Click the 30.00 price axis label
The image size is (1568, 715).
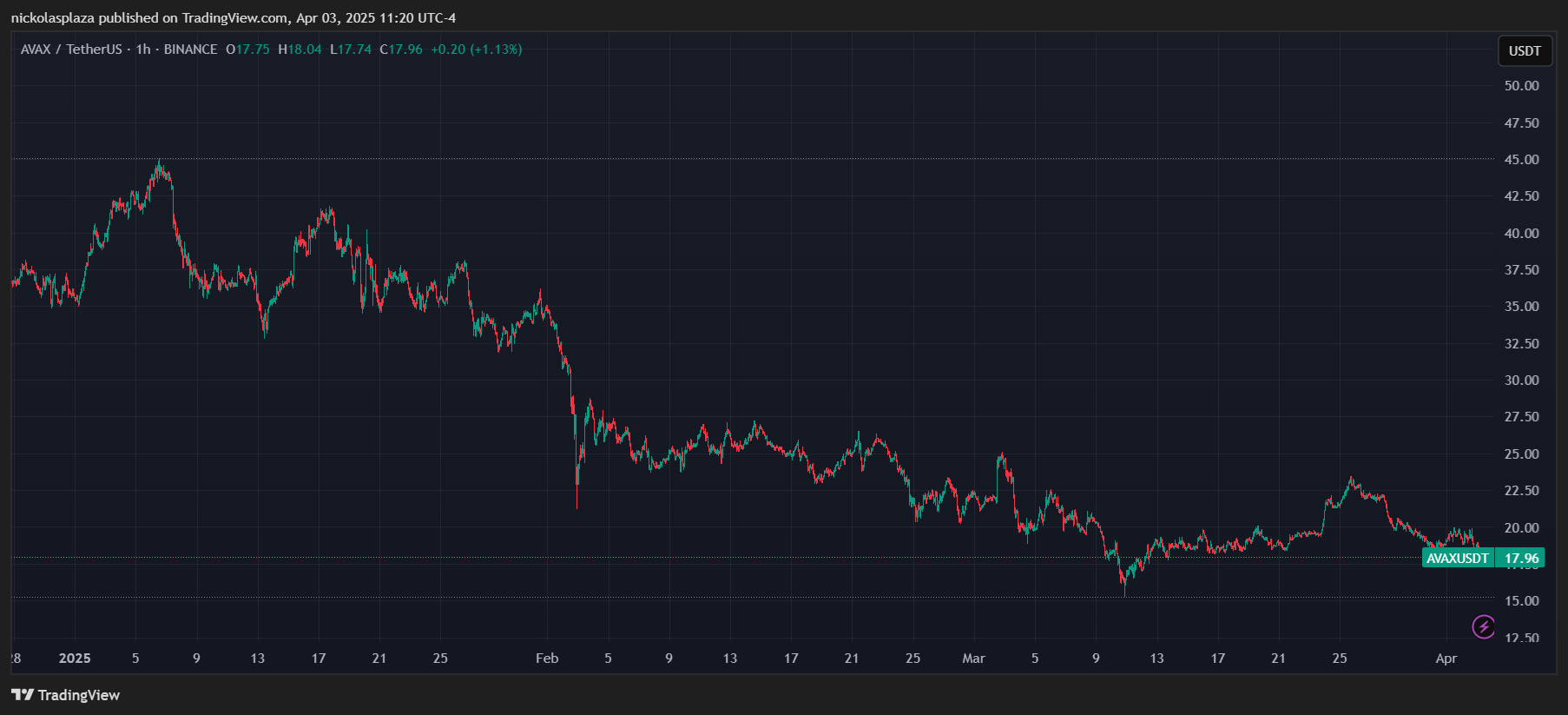click(x=1521, y=381)
